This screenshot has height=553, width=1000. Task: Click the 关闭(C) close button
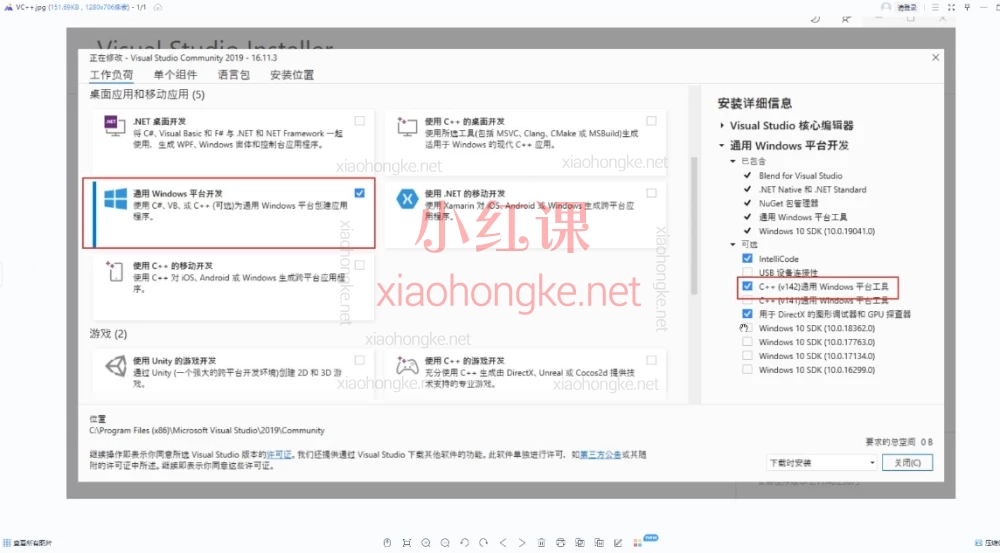(x=907, y=462)
